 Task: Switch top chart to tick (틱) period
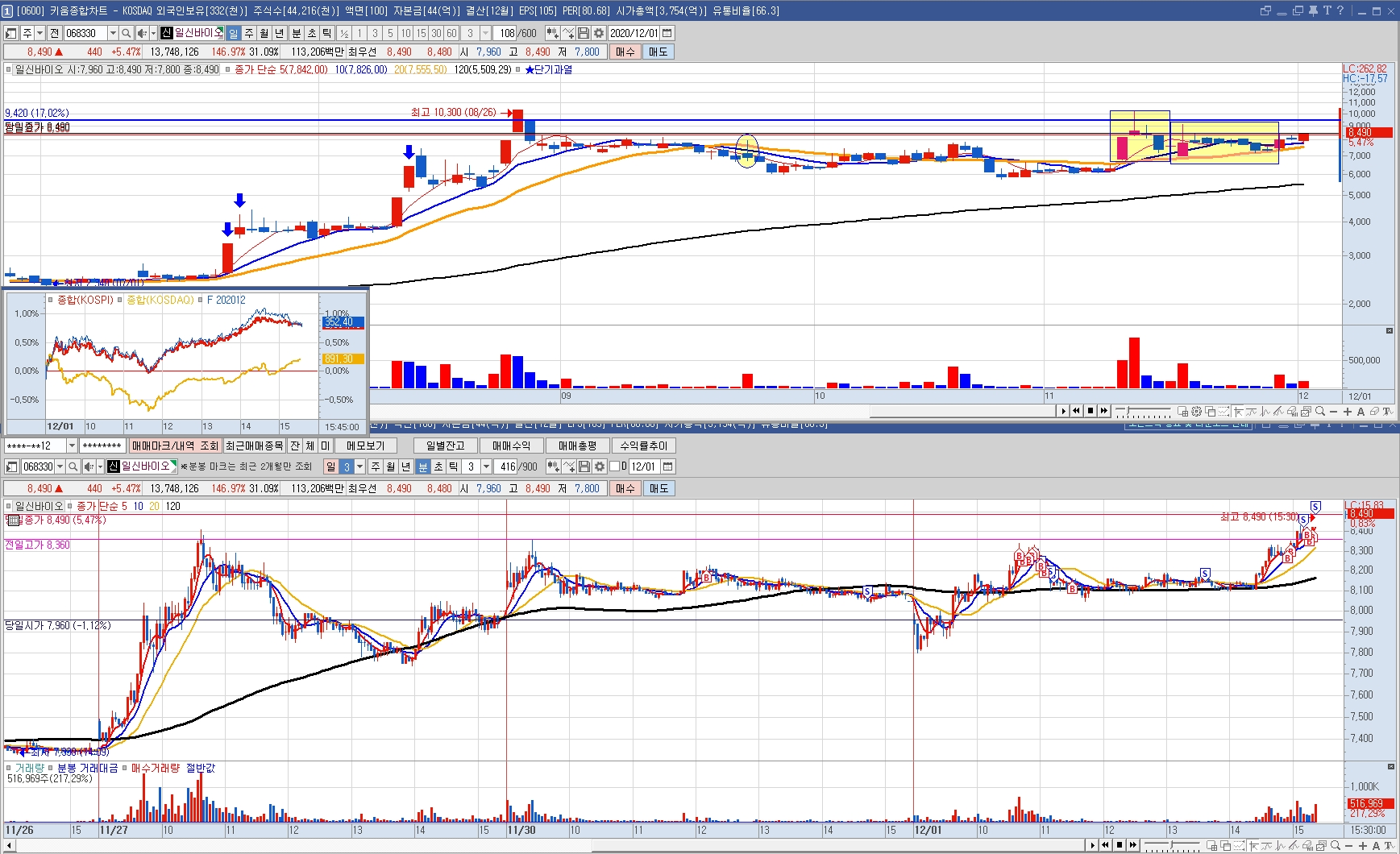(326, 33)
